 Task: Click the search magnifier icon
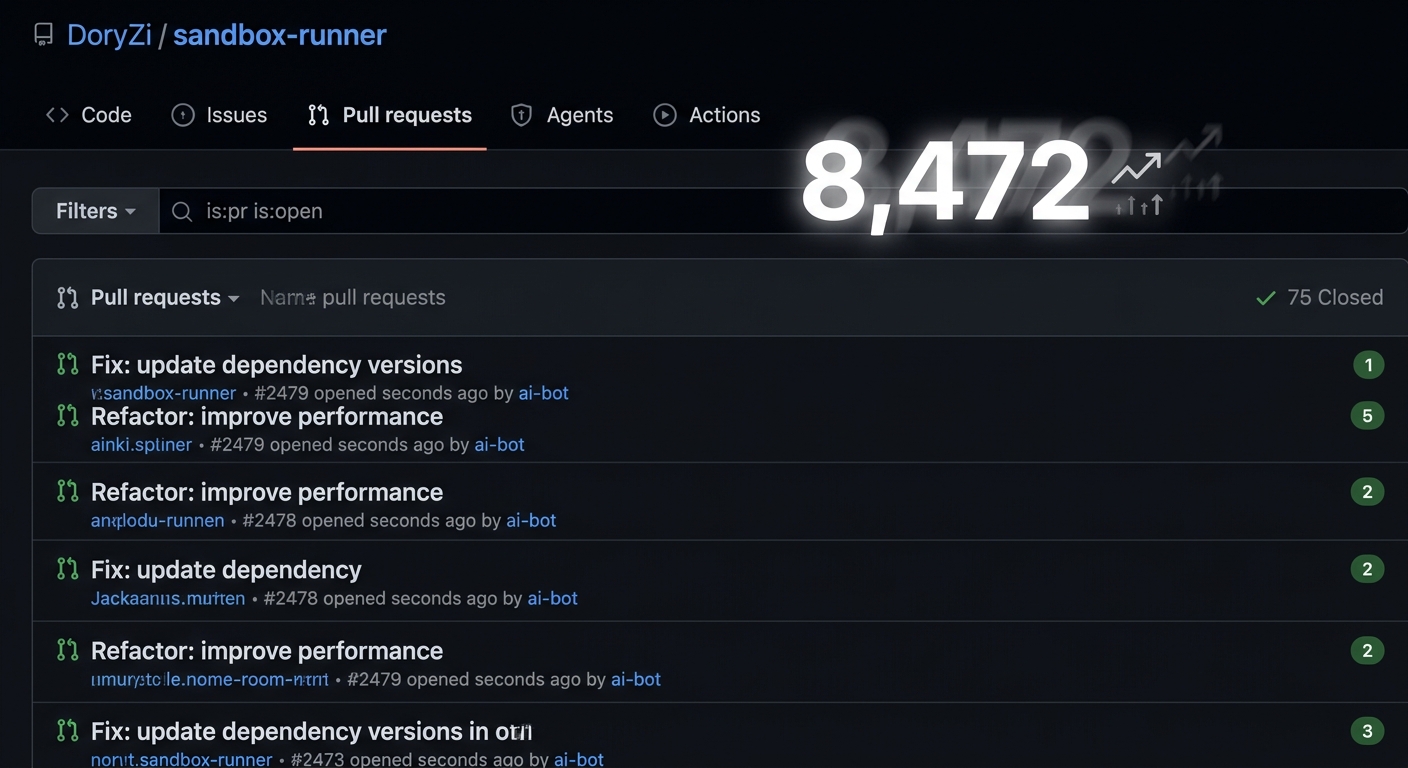pyautogui.click(x=182, y=211)
